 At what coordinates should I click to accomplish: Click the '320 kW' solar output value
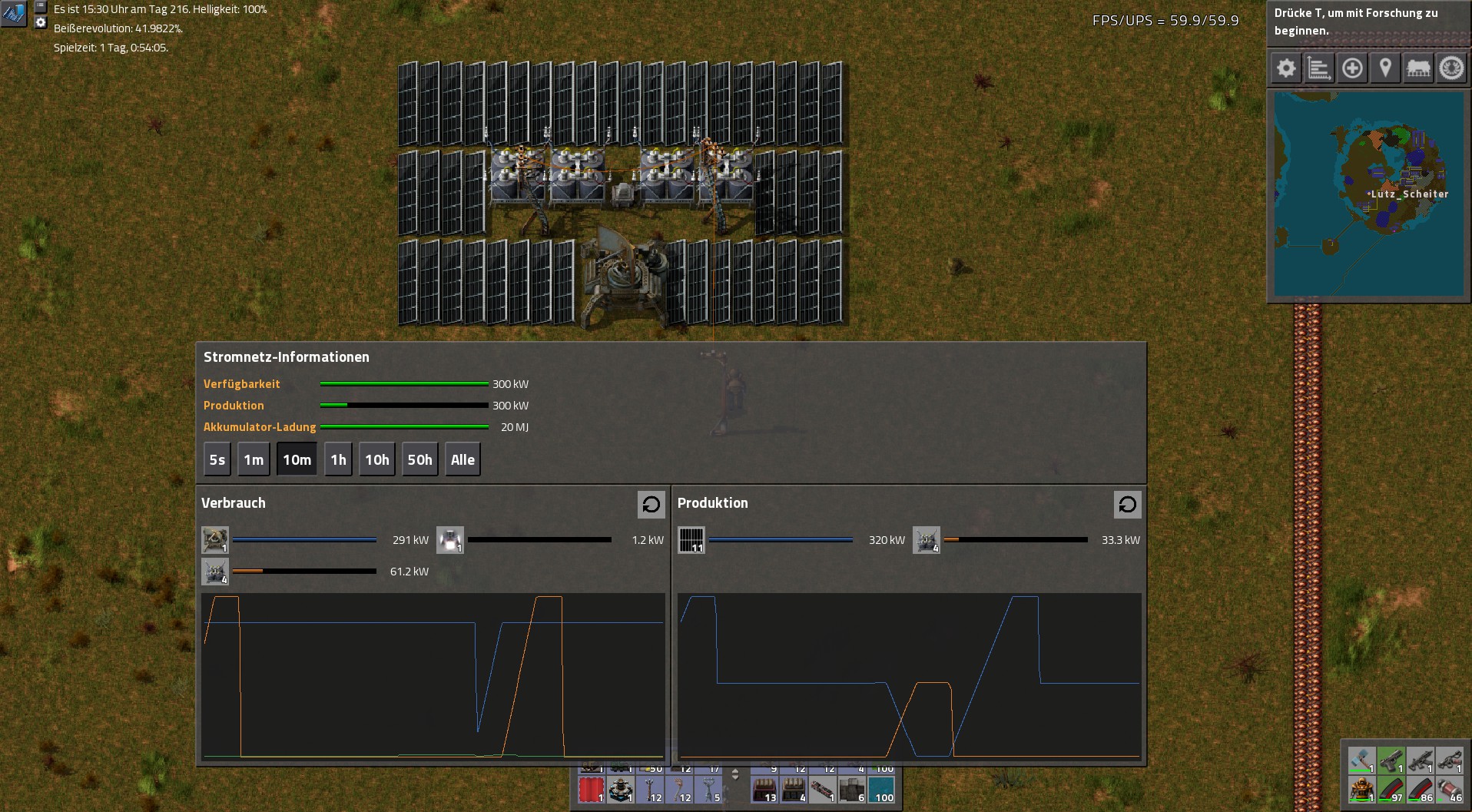tap(887, 540)
